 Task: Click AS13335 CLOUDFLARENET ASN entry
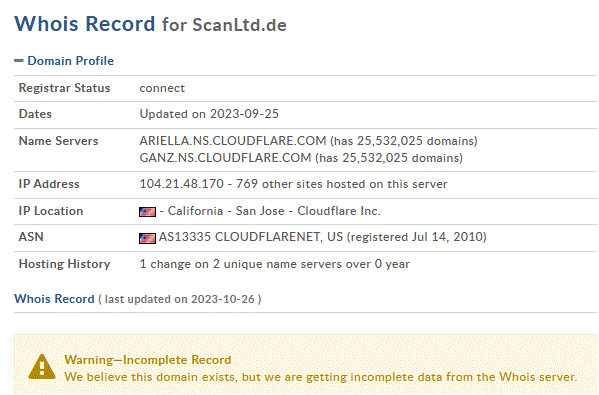(x=251, y=237)
